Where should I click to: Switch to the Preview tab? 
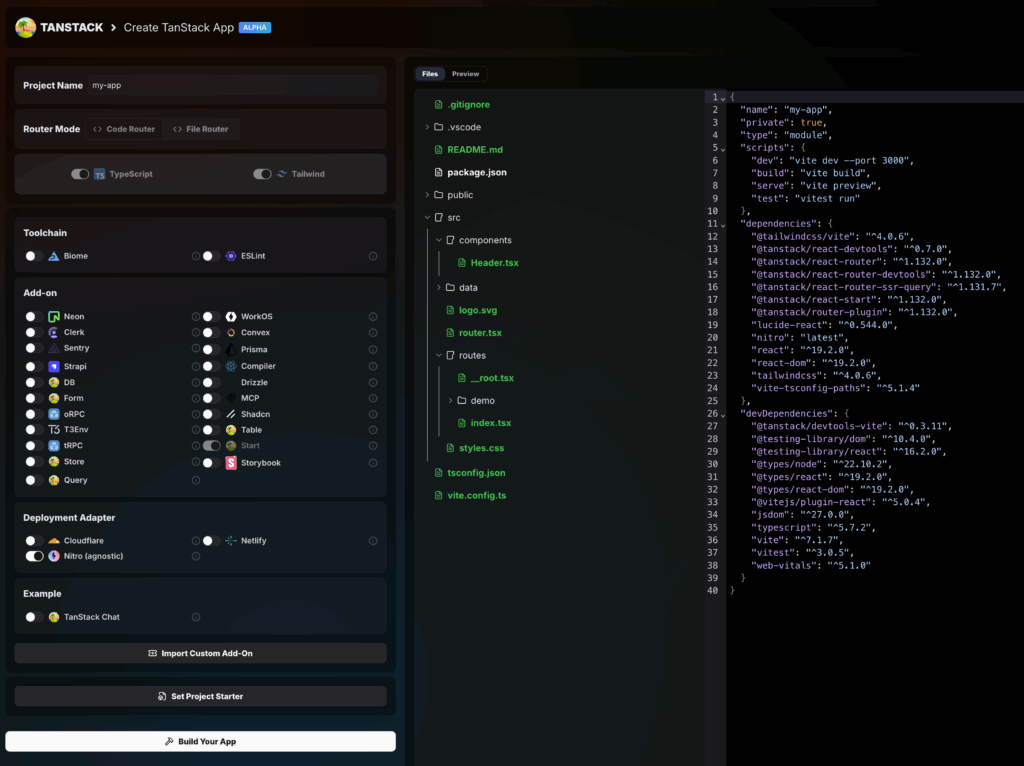point(465,74)
